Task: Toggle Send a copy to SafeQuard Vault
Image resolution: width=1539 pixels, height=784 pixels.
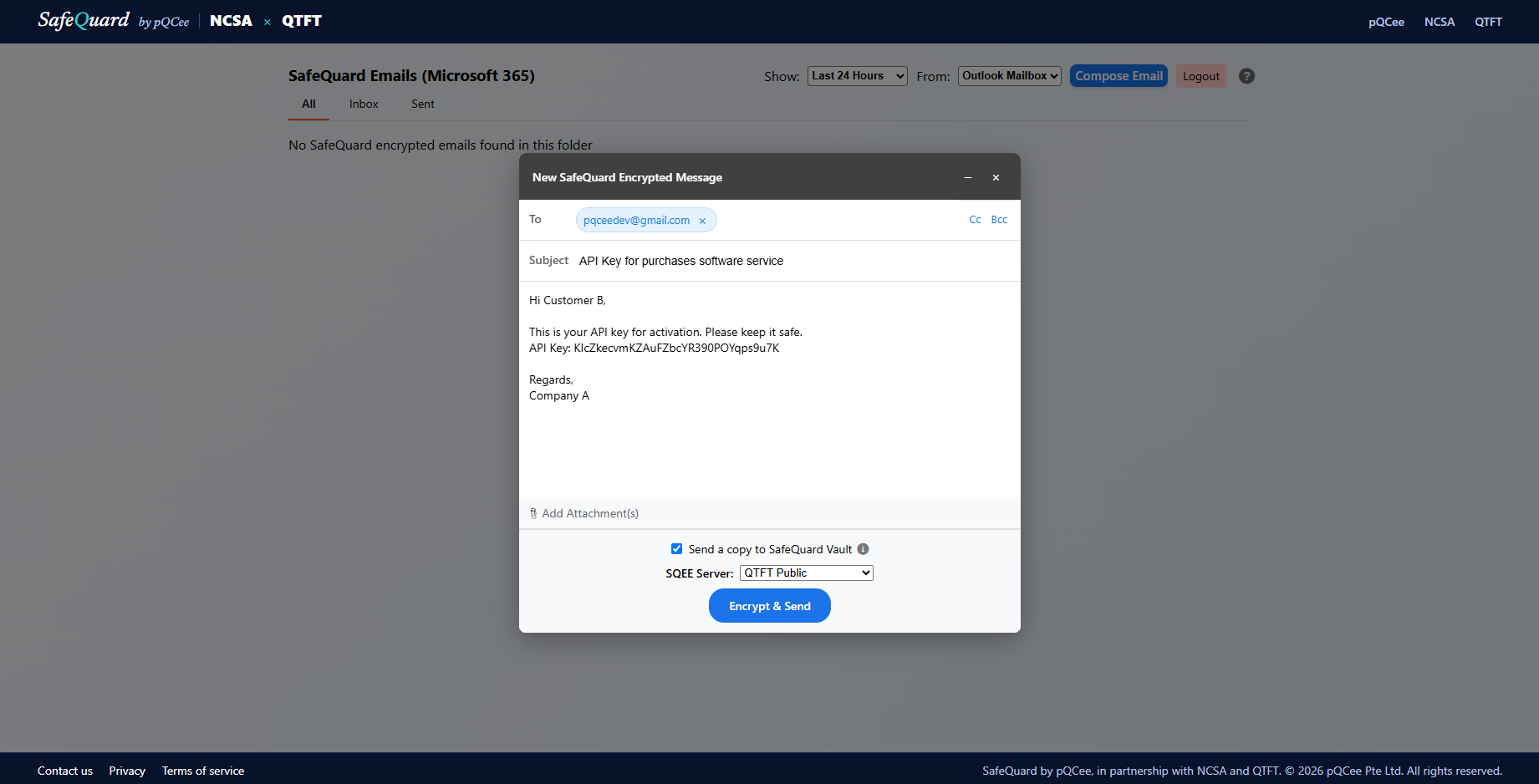Action: (677, 549)
